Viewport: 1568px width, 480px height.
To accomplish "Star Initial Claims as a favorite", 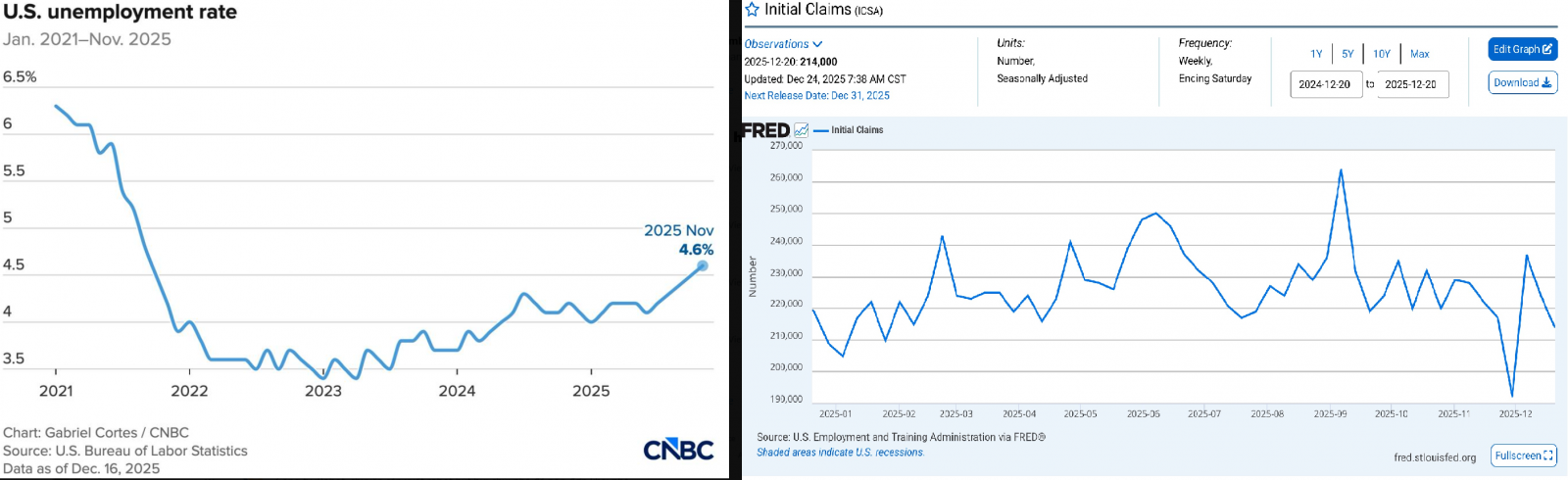I will coord(753,10).
